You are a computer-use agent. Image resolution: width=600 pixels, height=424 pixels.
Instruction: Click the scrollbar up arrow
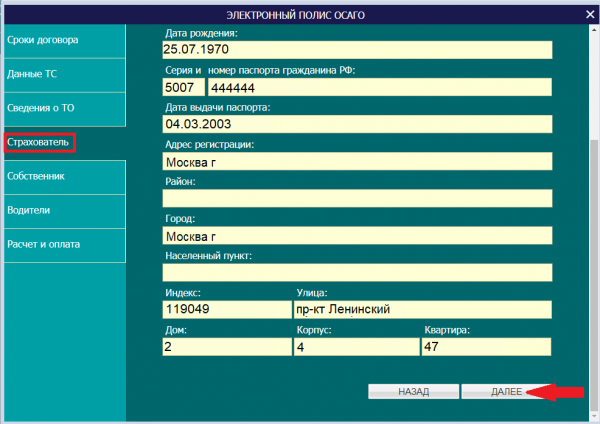pos(594,29)
